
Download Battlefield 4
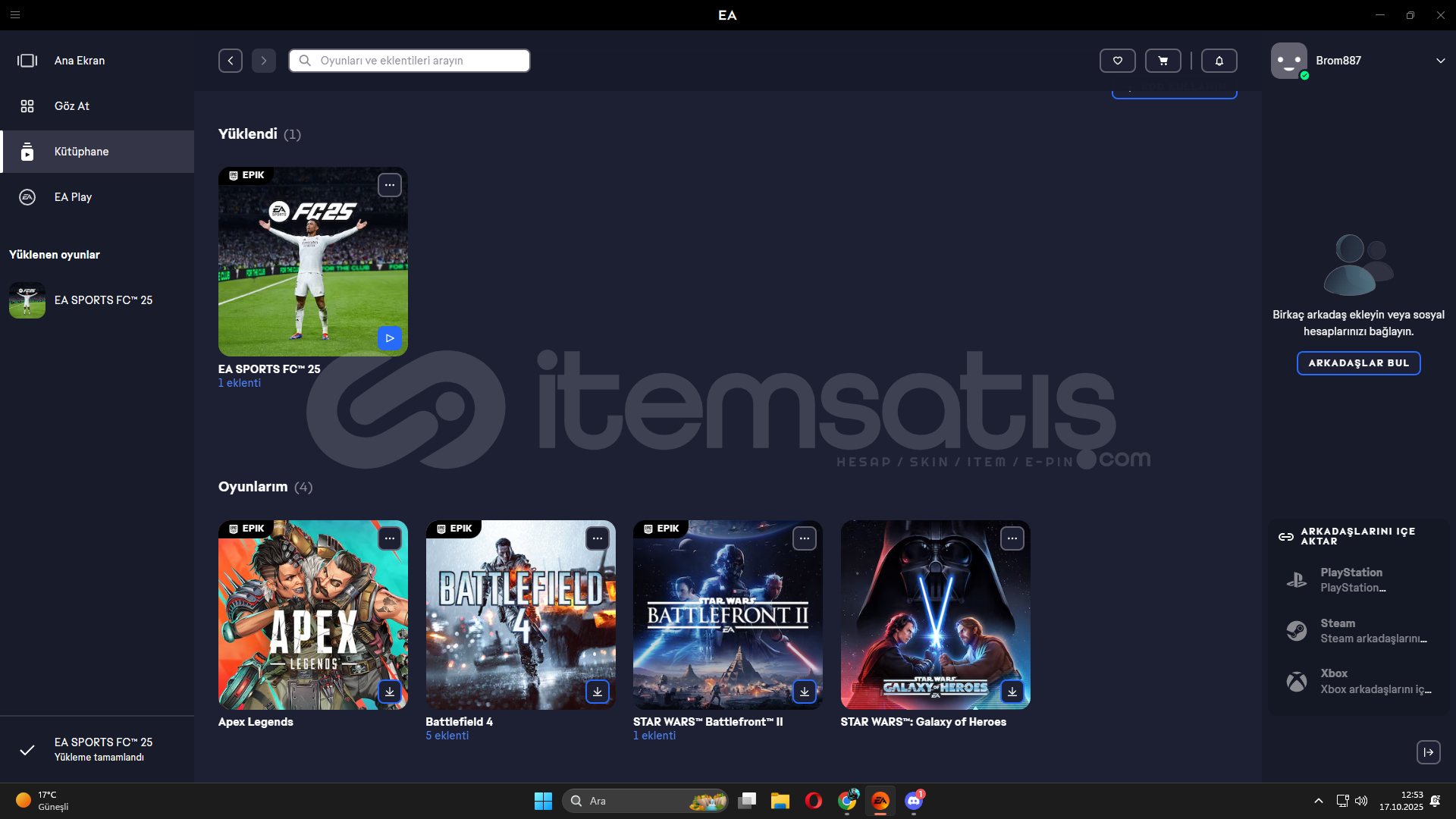597,692
